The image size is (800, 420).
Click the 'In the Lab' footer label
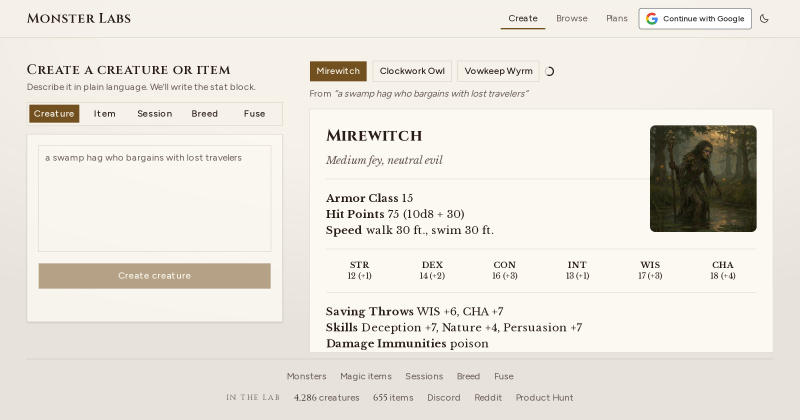click(x=253, y=398)
